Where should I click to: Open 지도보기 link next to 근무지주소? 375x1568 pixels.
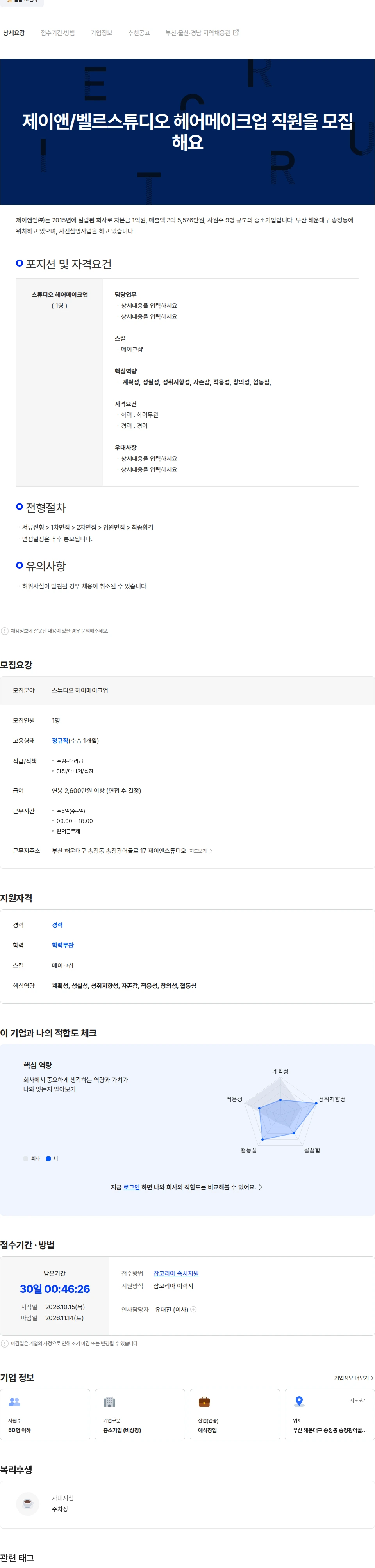coord(198,851)
